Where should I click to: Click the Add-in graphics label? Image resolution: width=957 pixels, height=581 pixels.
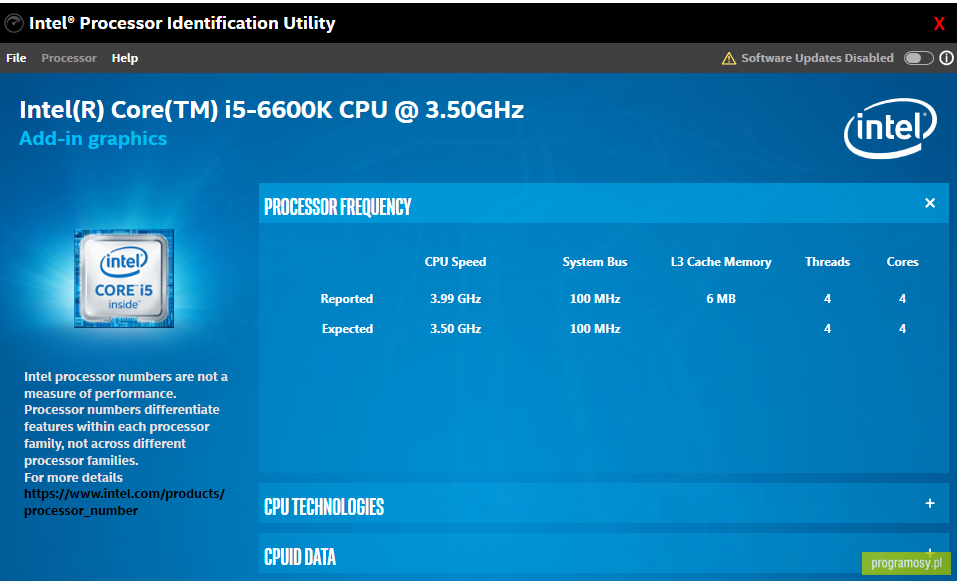click(93, 139)
